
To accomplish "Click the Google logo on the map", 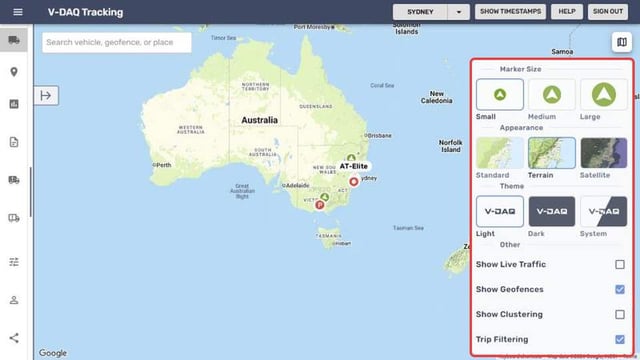I will pyautogui.click(x=53, y=353).
